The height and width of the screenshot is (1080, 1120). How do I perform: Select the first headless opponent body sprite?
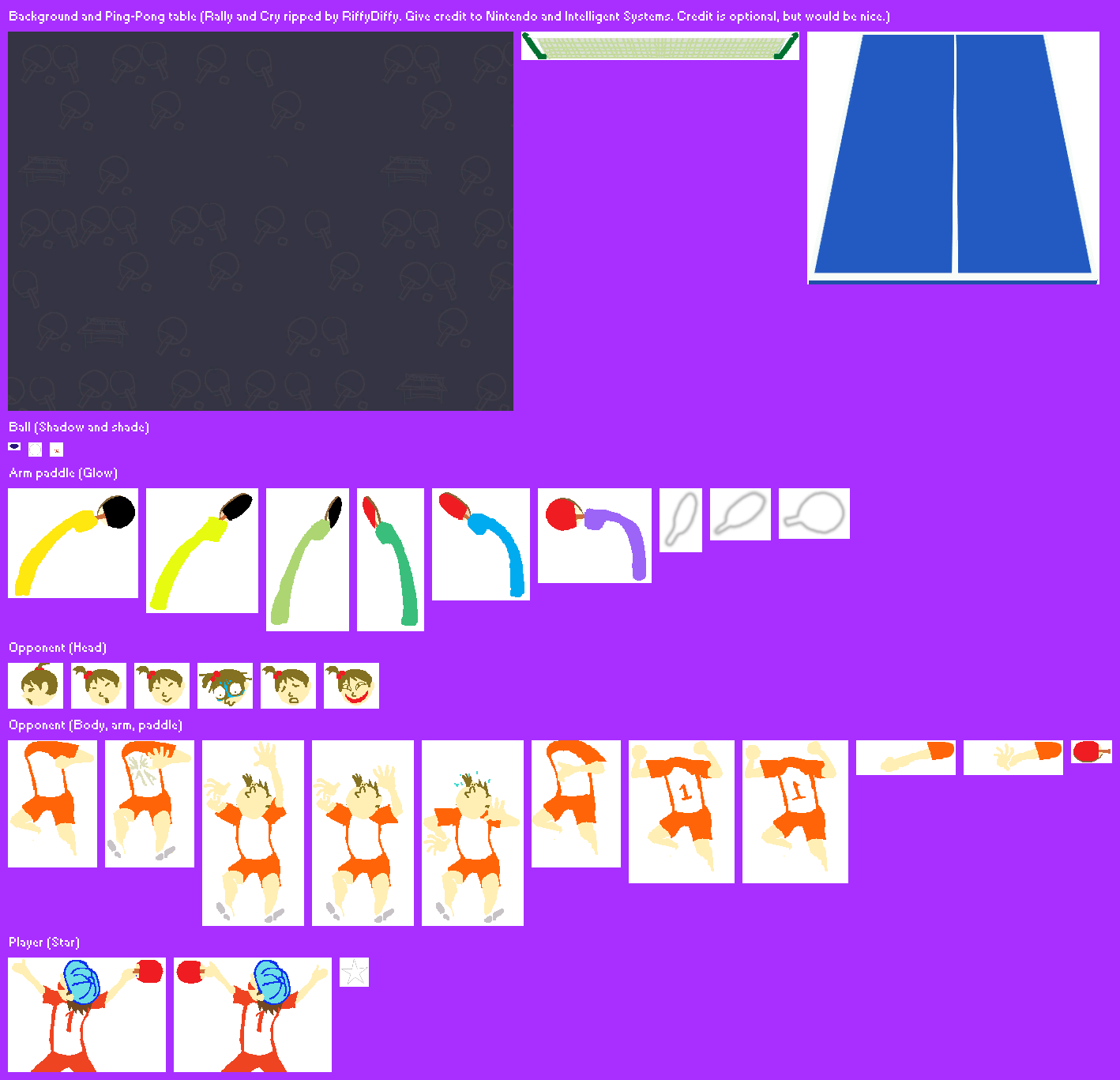pos(52,803)
